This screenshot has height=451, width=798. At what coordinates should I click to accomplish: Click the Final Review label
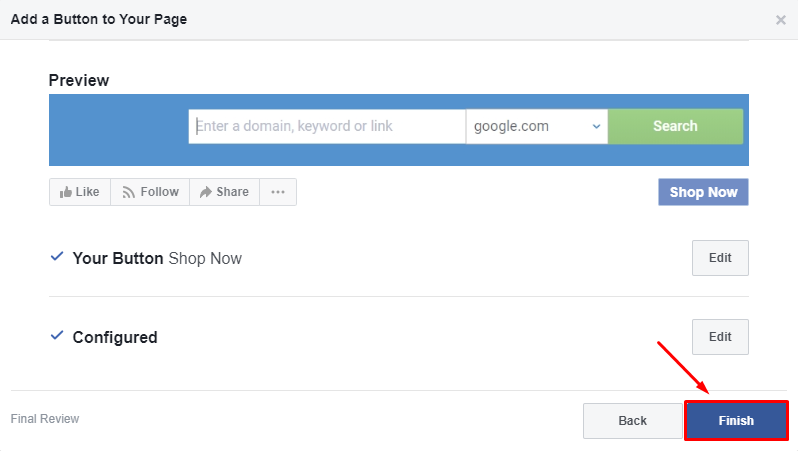[45, 419]
